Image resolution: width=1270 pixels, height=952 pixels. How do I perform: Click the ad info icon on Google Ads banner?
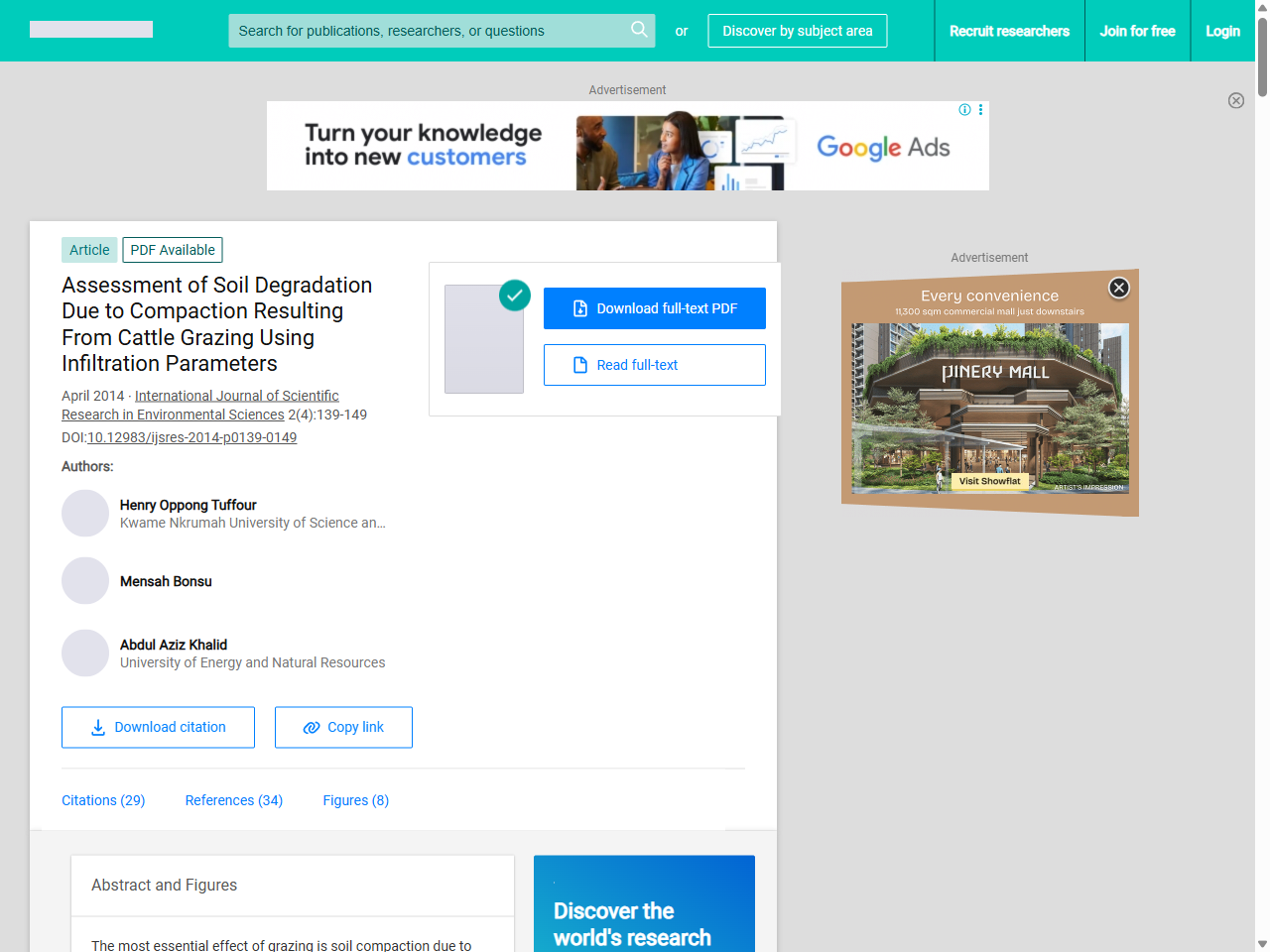(964, 110)
